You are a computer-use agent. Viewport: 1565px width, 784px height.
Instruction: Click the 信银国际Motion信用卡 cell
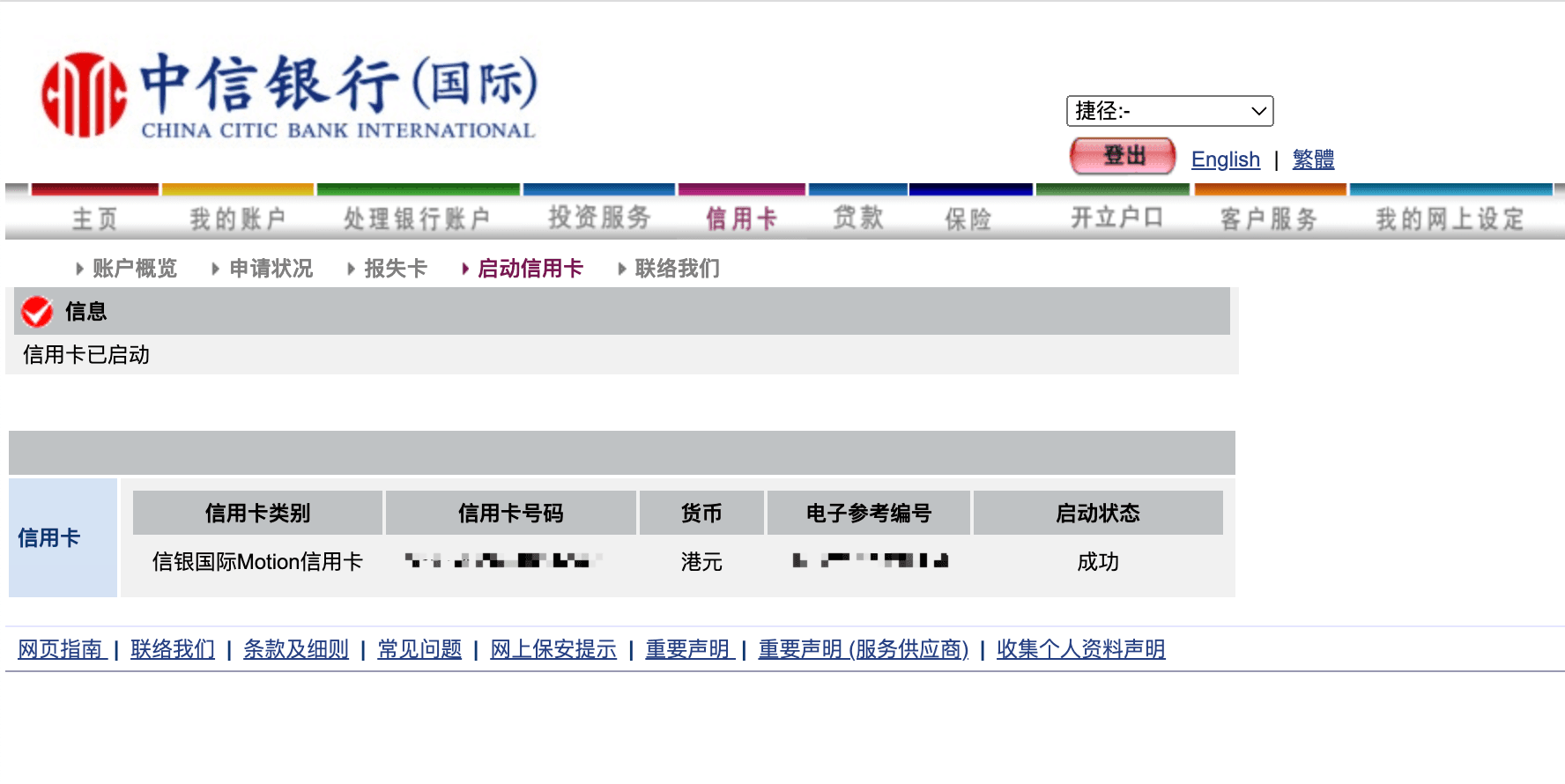[257, 562]
